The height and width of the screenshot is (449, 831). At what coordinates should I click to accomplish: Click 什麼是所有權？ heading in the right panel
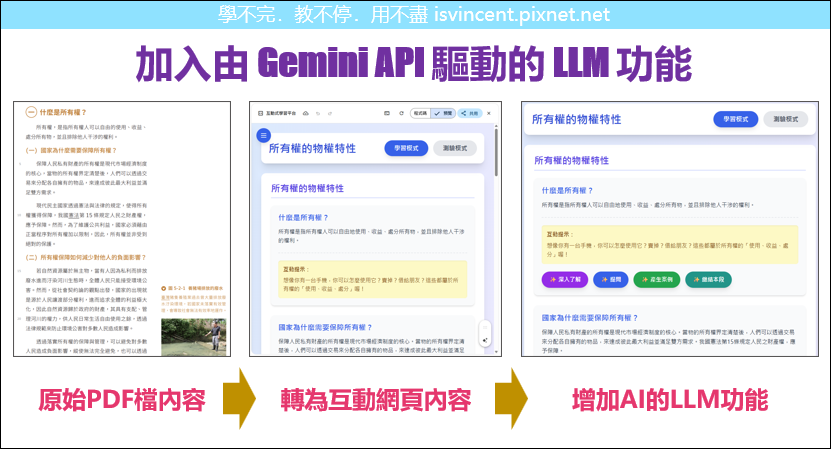pos(567,190)
